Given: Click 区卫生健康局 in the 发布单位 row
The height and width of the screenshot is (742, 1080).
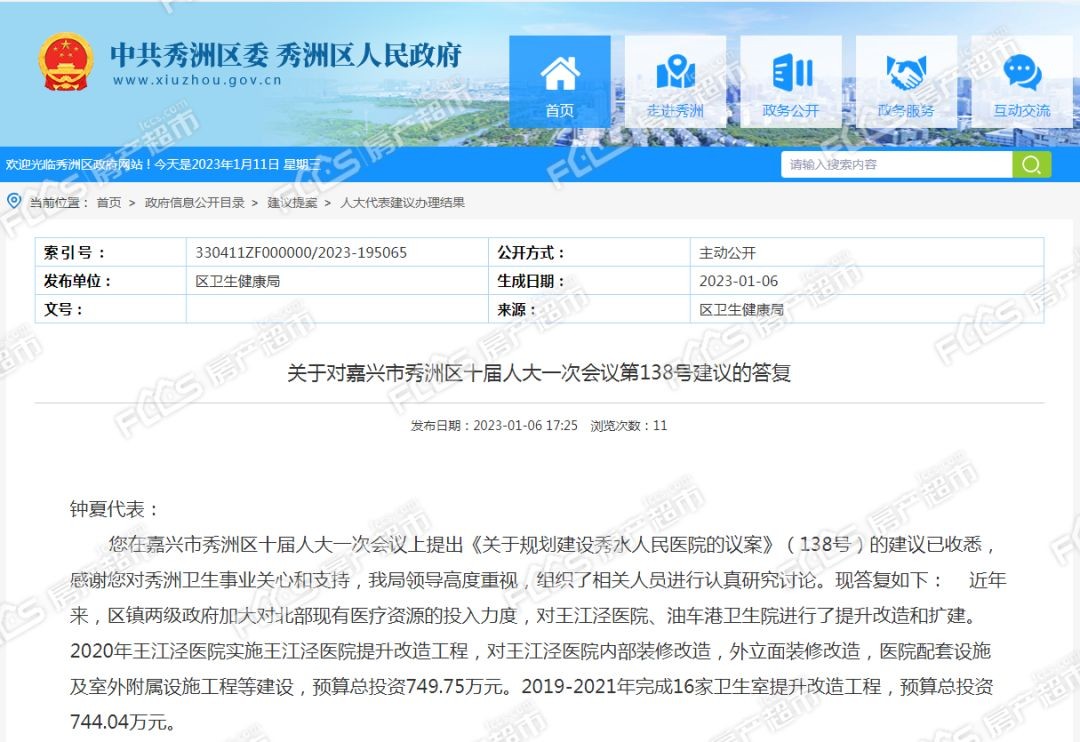Looking at the screenshot, I should tap(238, 281).
